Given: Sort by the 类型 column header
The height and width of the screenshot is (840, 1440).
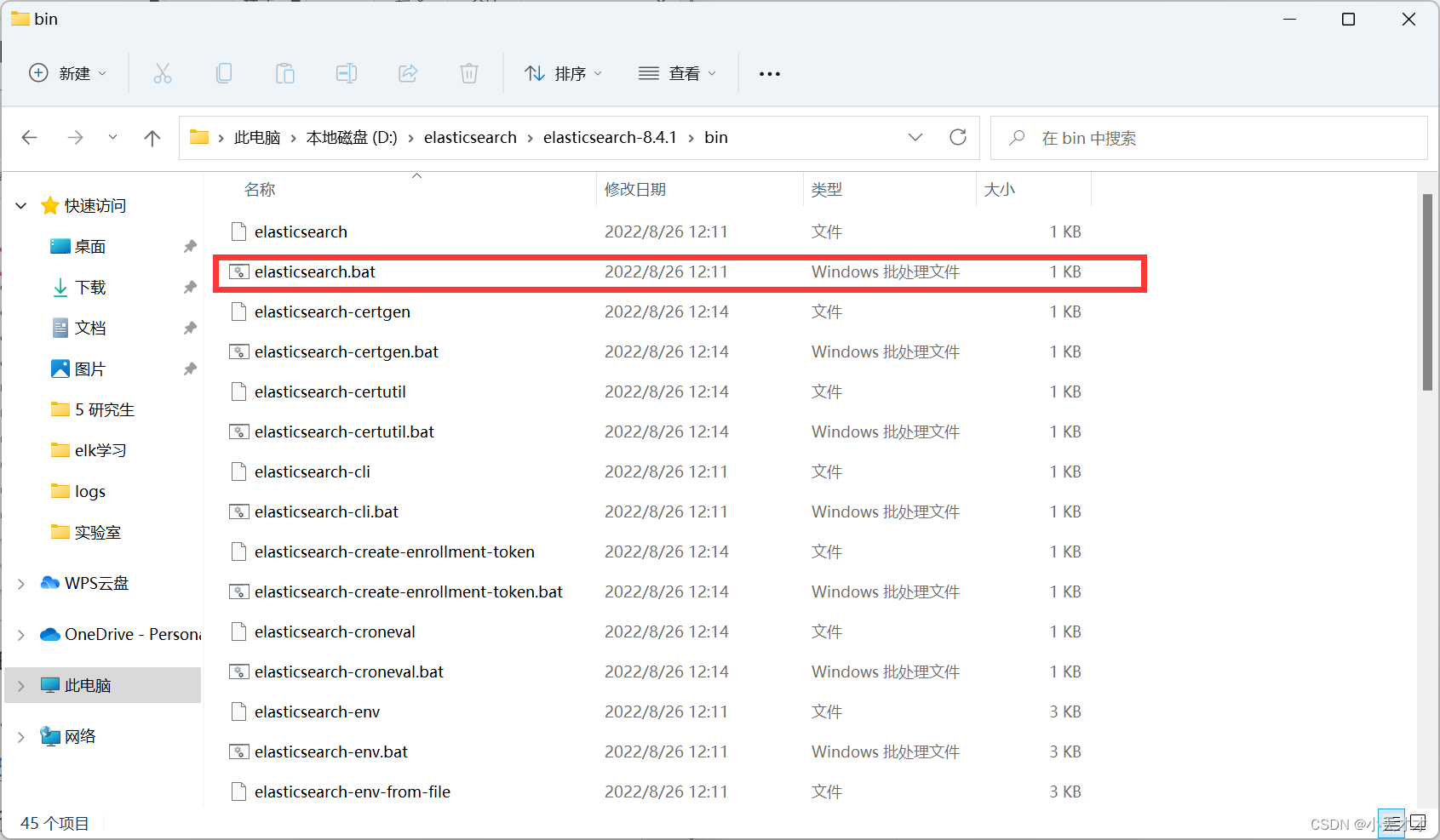Looking at the screenshot, I should tap(827, 190).
